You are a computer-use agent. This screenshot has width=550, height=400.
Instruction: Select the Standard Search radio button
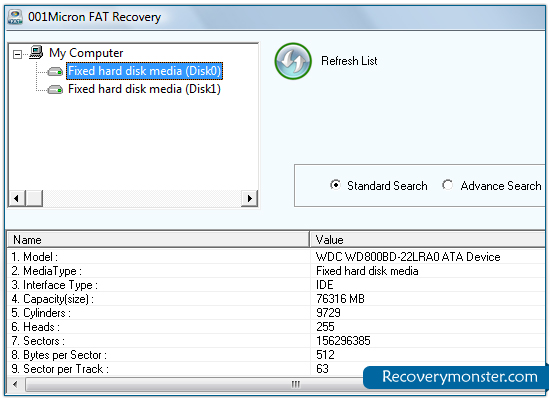[x=335, y=185]
